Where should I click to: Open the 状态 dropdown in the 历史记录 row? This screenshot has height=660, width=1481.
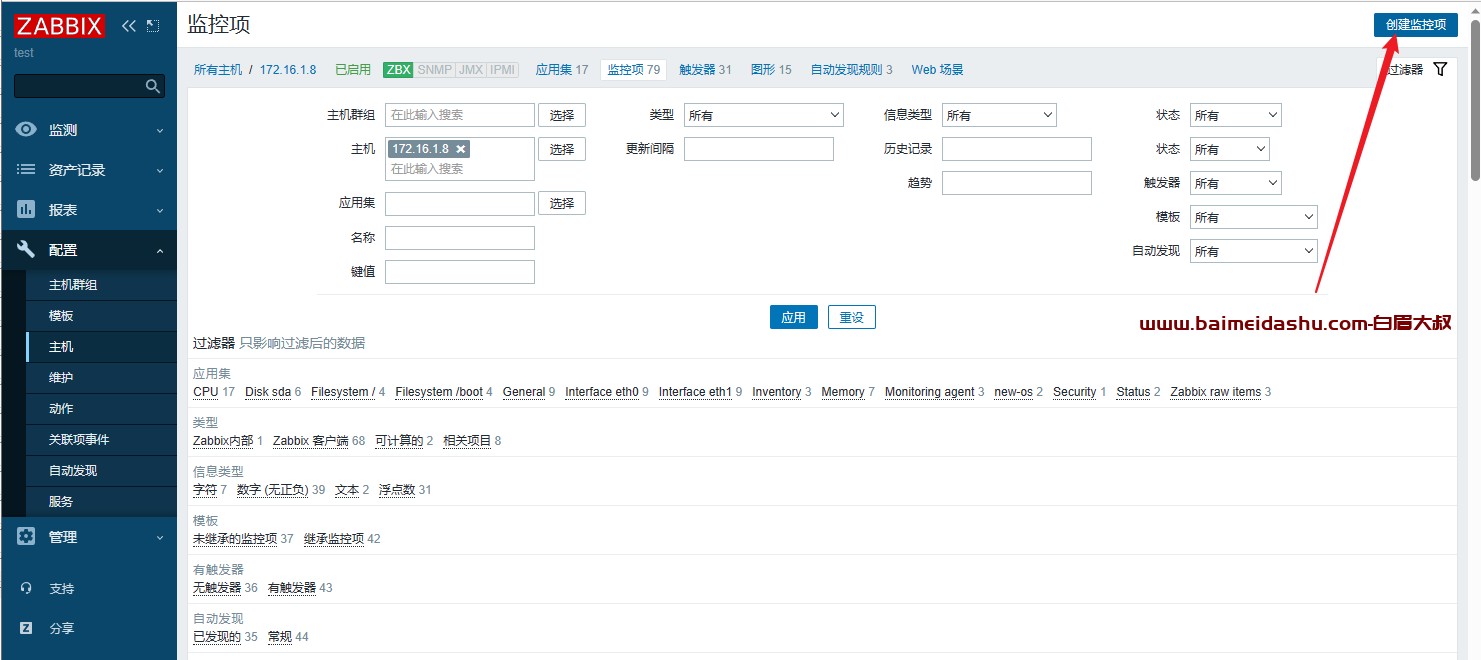pos(1230,149)
